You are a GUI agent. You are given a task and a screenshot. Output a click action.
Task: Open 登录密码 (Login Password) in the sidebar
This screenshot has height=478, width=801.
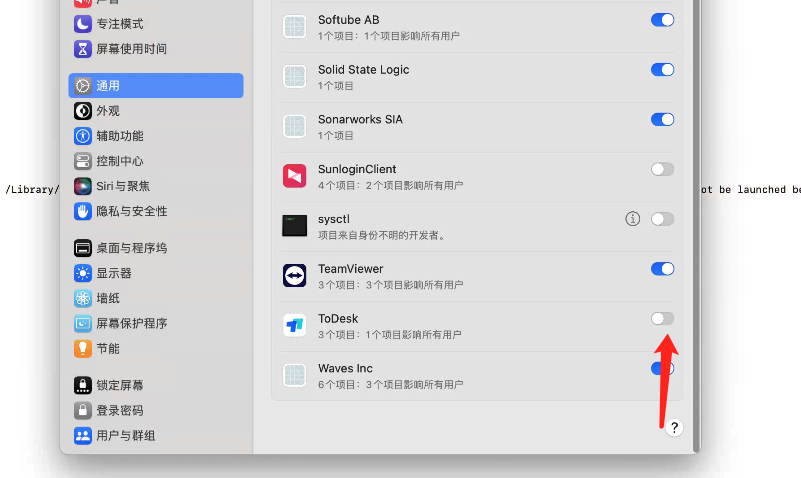click(x=156, y=410)
